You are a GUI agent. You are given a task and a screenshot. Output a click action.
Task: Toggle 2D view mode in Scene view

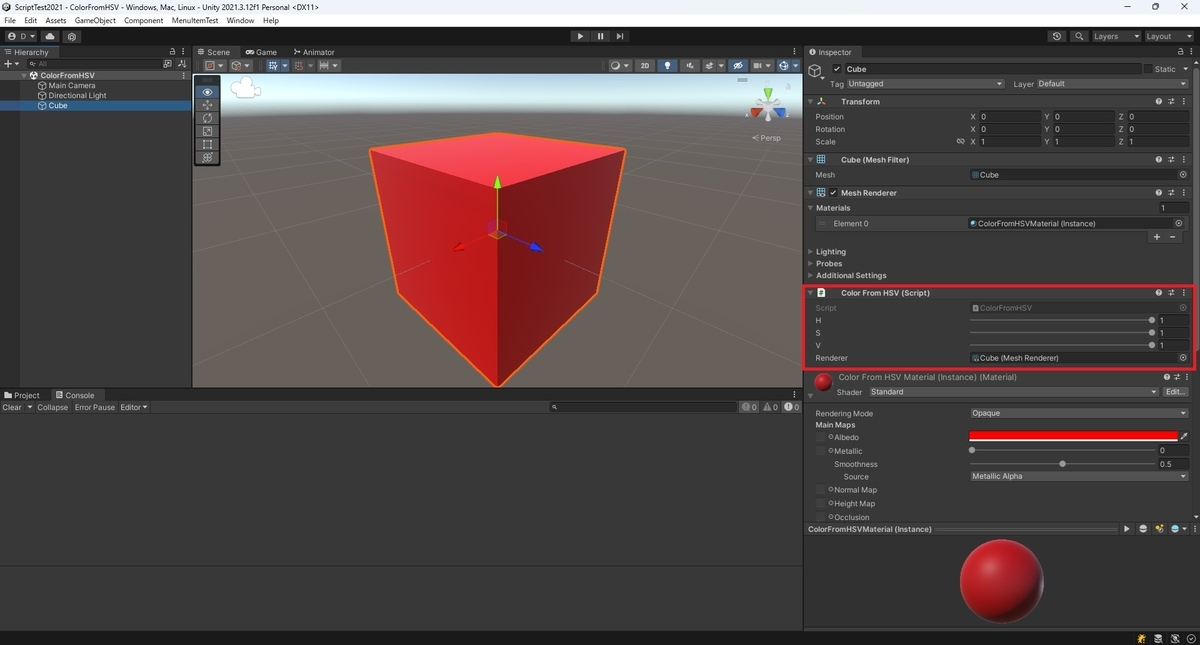(644, 65)
